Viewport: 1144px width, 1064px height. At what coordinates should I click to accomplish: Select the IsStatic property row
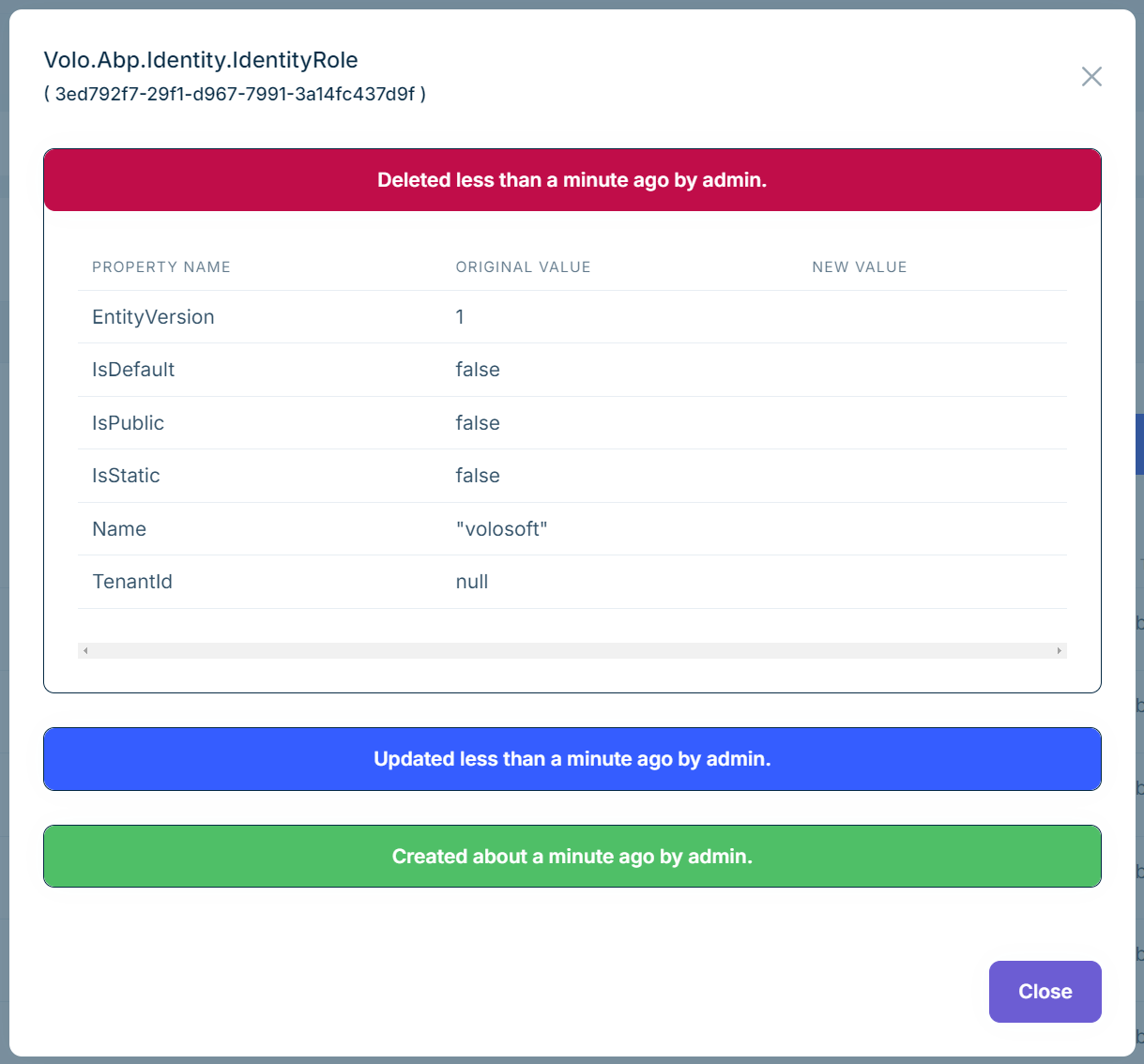pos(126,475)
